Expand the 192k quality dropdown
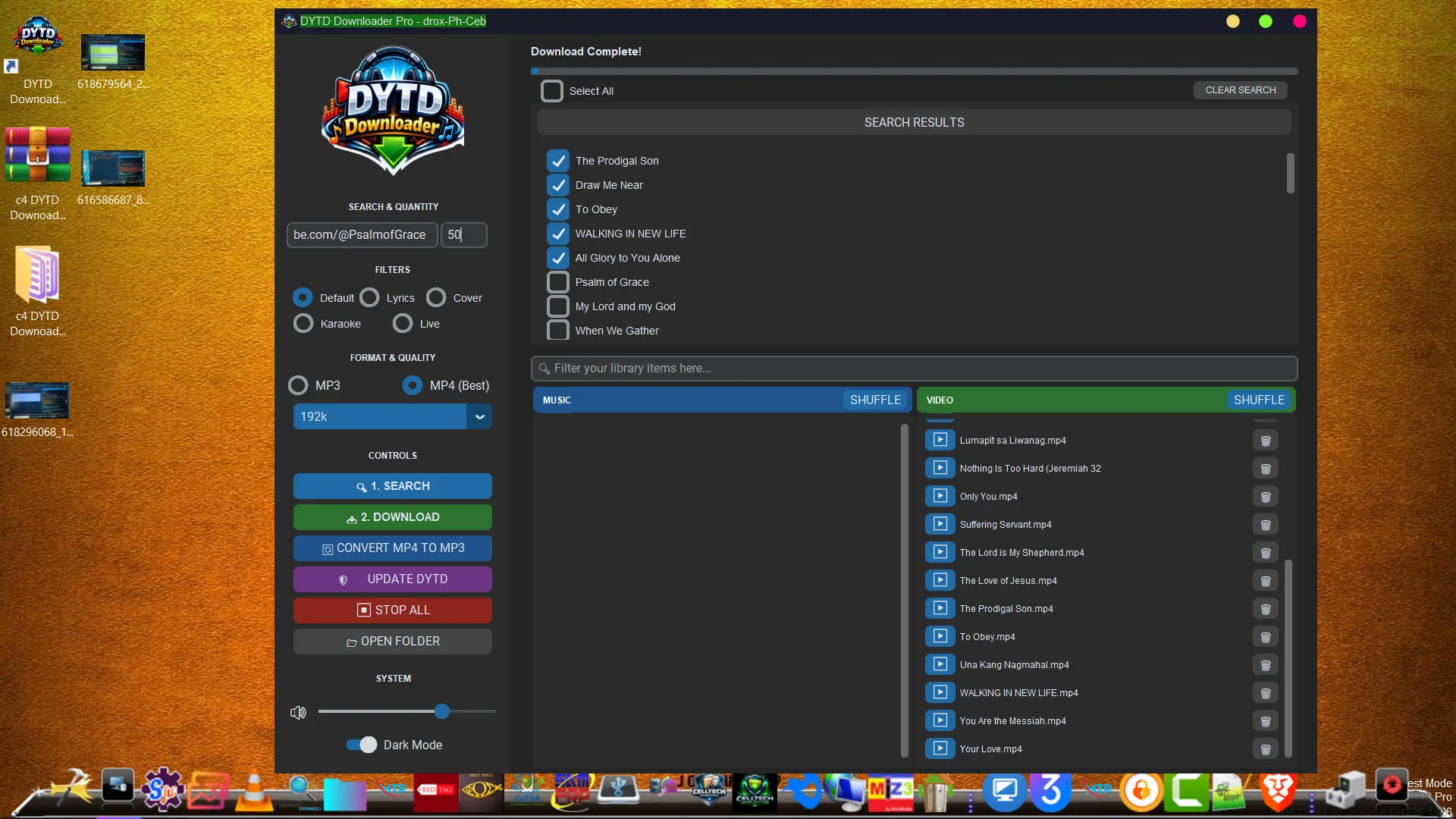Screen dimensions: 1456x819 click(479, 416)
